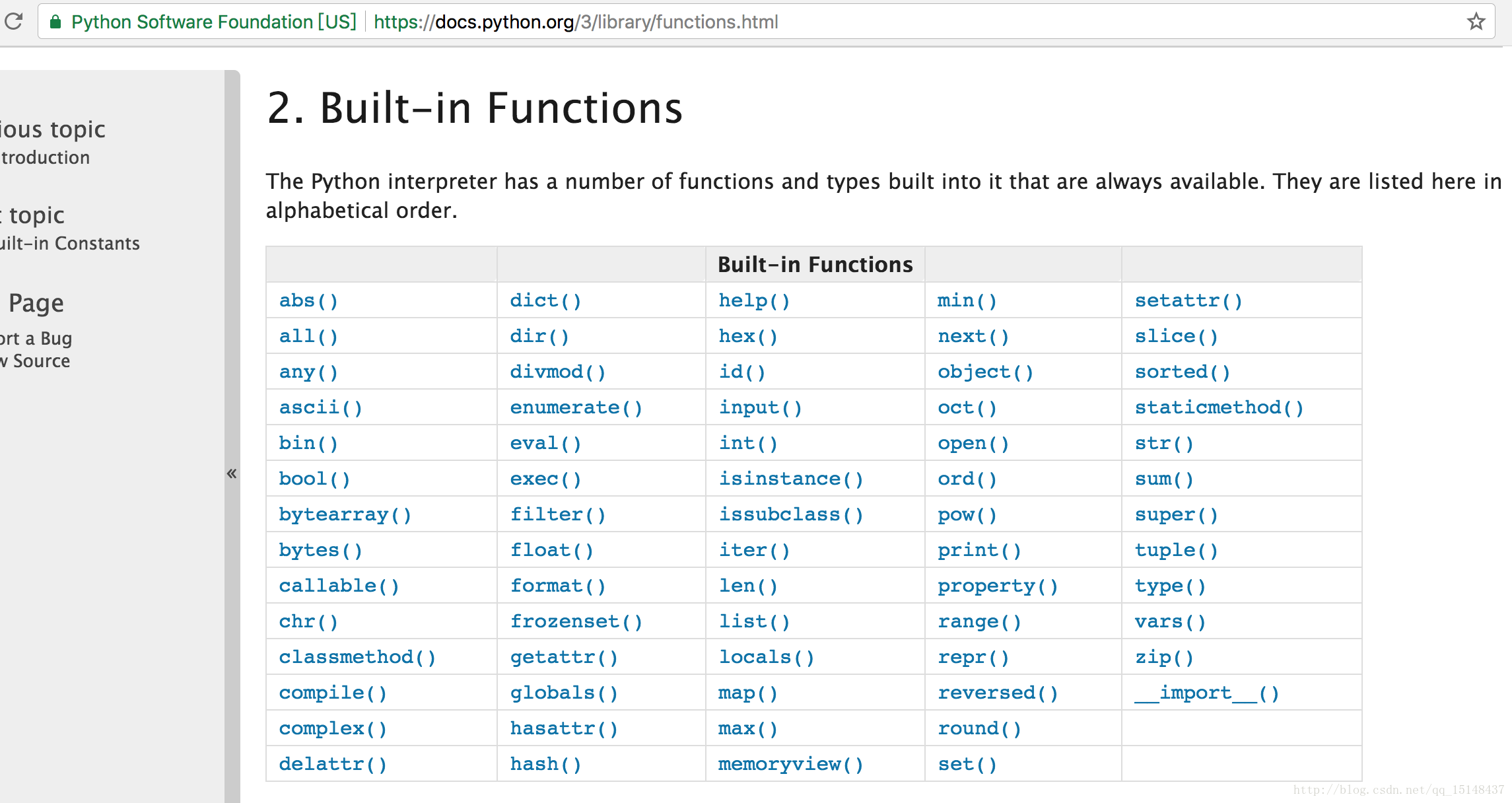Open the bytes() function link
Screen dimensions: 1512x803
[321, 551]
